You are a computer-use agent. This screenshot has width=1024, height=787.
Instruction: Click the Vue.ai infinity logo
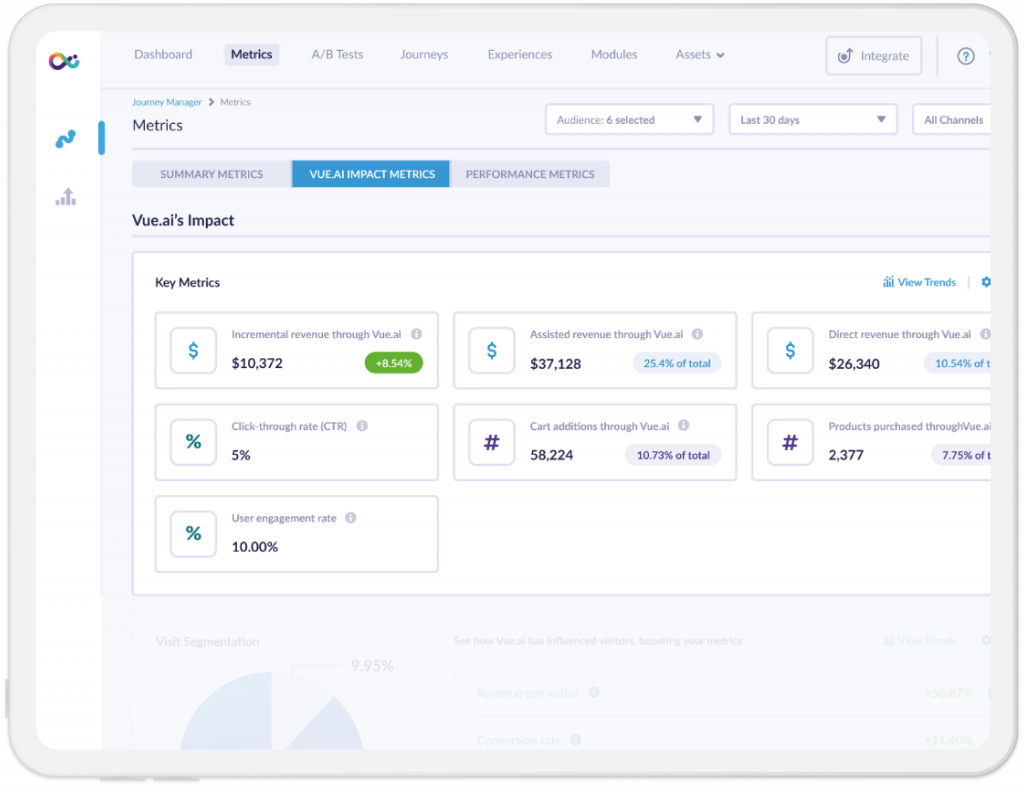pos(64,61)
